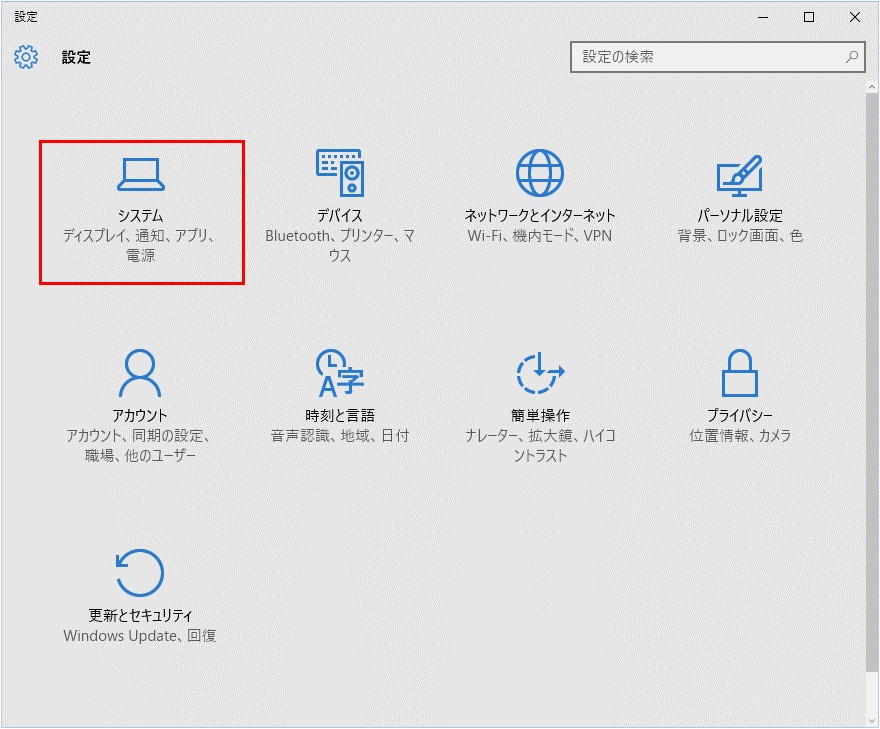Click the 更新とセキュリティ label
Viewport: 880px width, 729px height.
(x=140, y=615)
